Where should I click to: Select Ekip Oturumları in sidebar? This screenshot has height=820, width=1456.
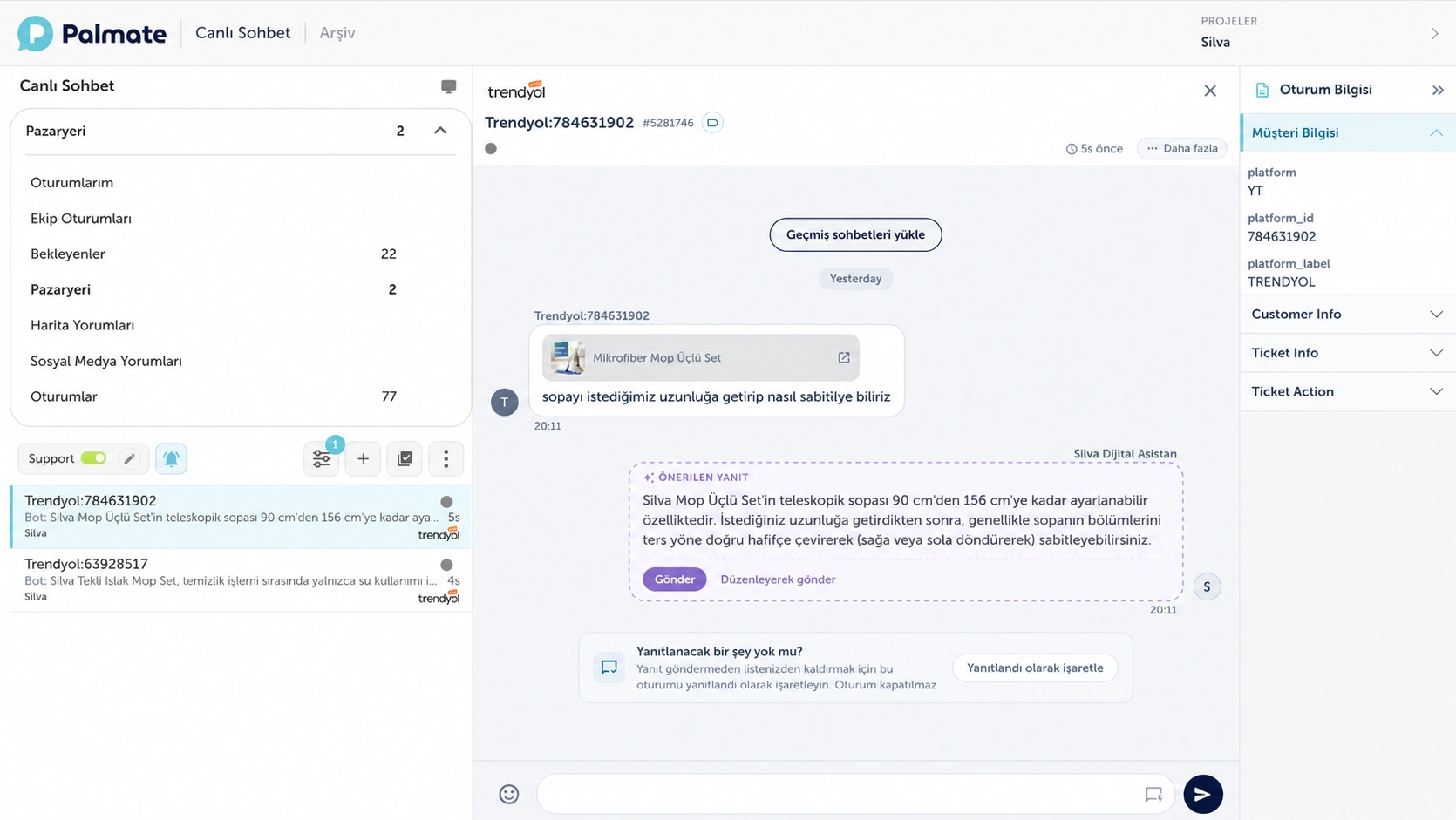[x=81, y=218]
